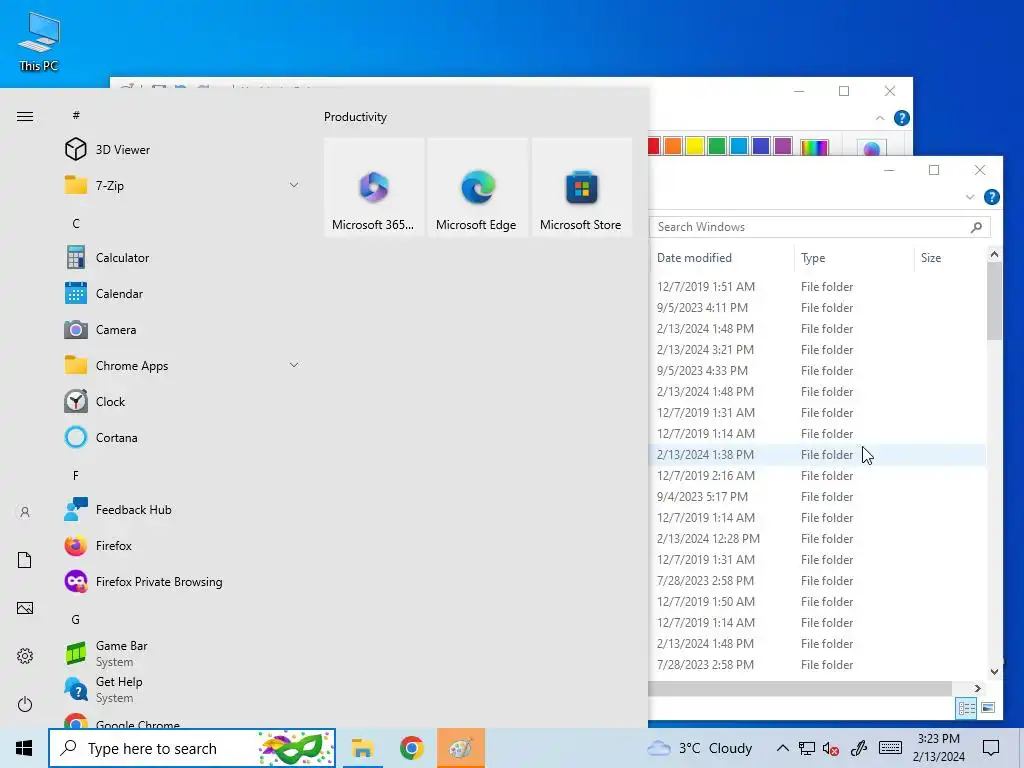Select the green color in Paint
Screen dimensions: 1024x768
click(x=717, y=146)
